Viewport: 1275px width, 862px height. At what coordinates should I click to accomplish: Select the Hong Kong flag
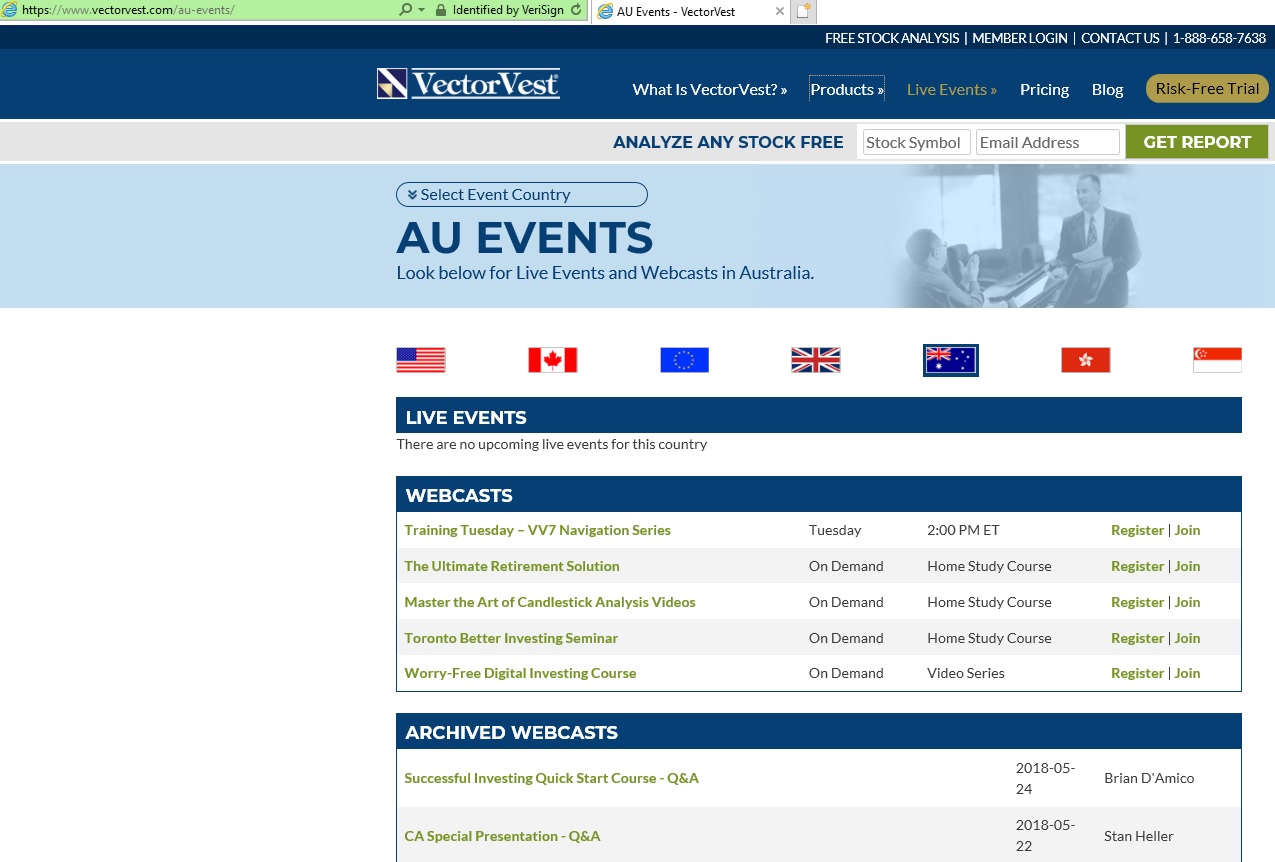[x=1084, y=359]
